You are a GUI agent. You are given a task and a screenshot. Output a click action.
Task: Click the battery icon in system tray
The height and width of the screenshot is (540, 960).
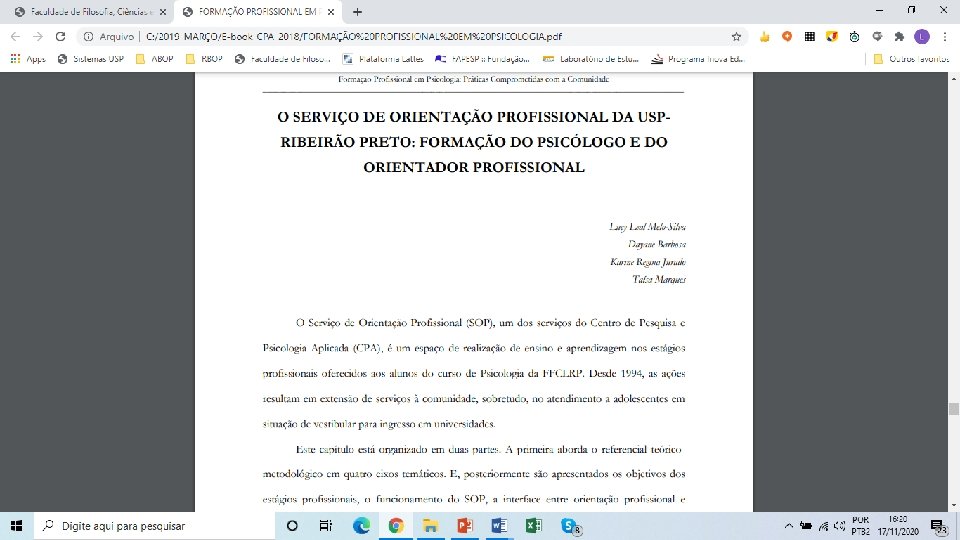(x=806, y=526)
